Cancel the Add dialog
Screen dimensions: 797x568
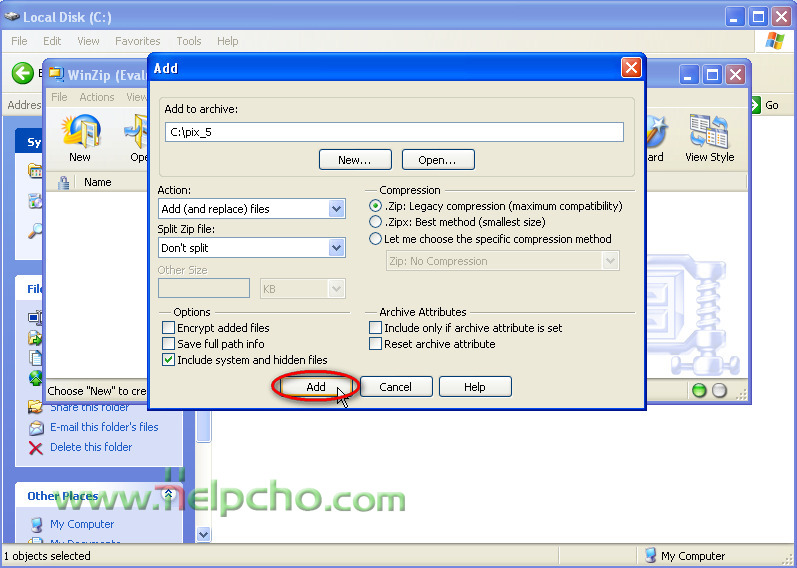click(x=396, y=386)
